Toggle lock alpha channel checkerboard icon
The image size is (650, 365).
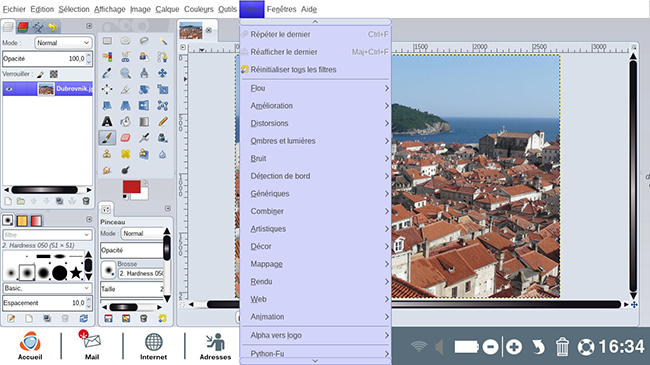tap(53, 74)
